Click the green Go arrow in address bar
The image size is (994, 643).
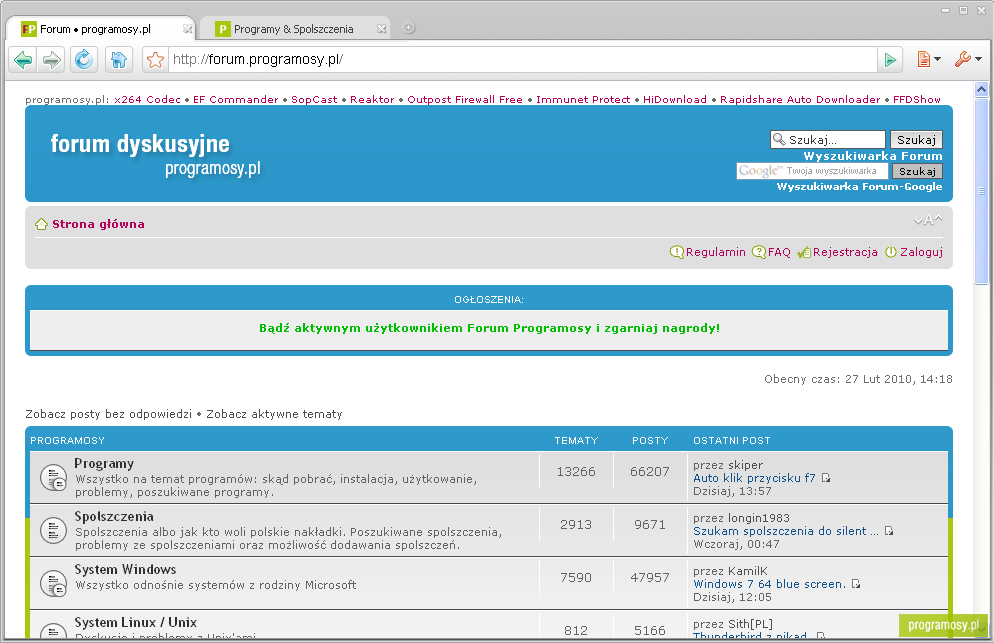coord(890,60)
